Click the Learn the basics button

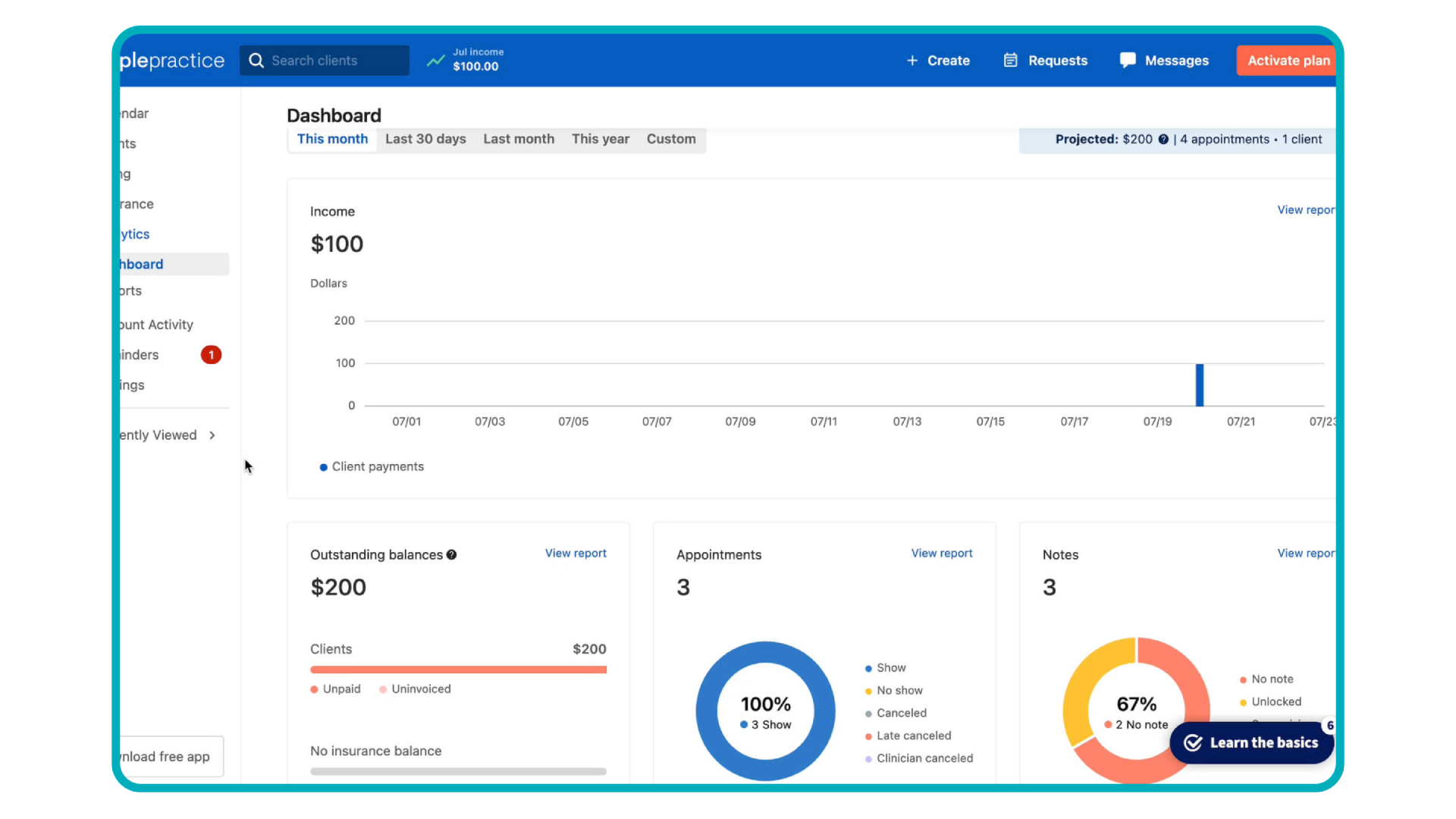tap(1252, 743)
